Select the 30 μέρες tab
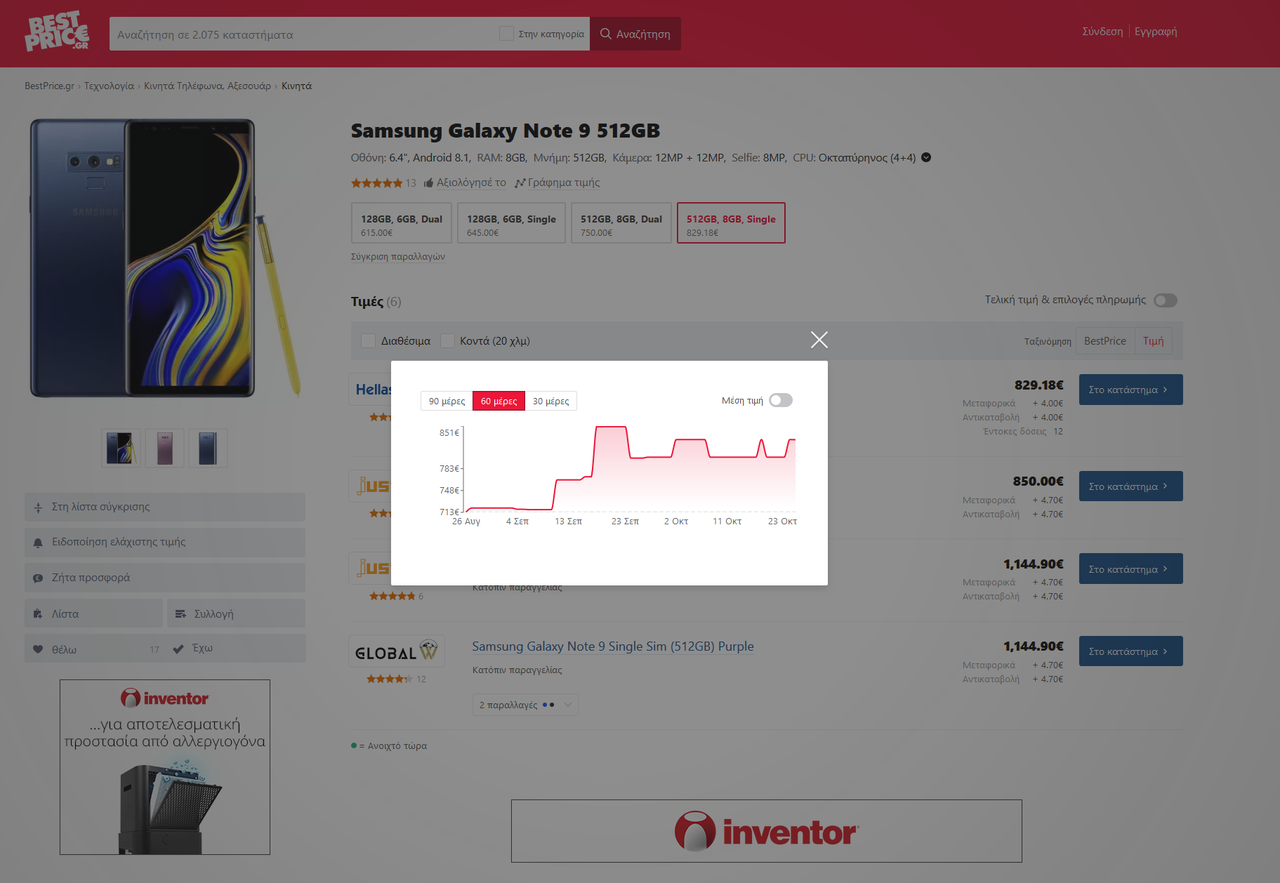 click(x=551, y=401)
